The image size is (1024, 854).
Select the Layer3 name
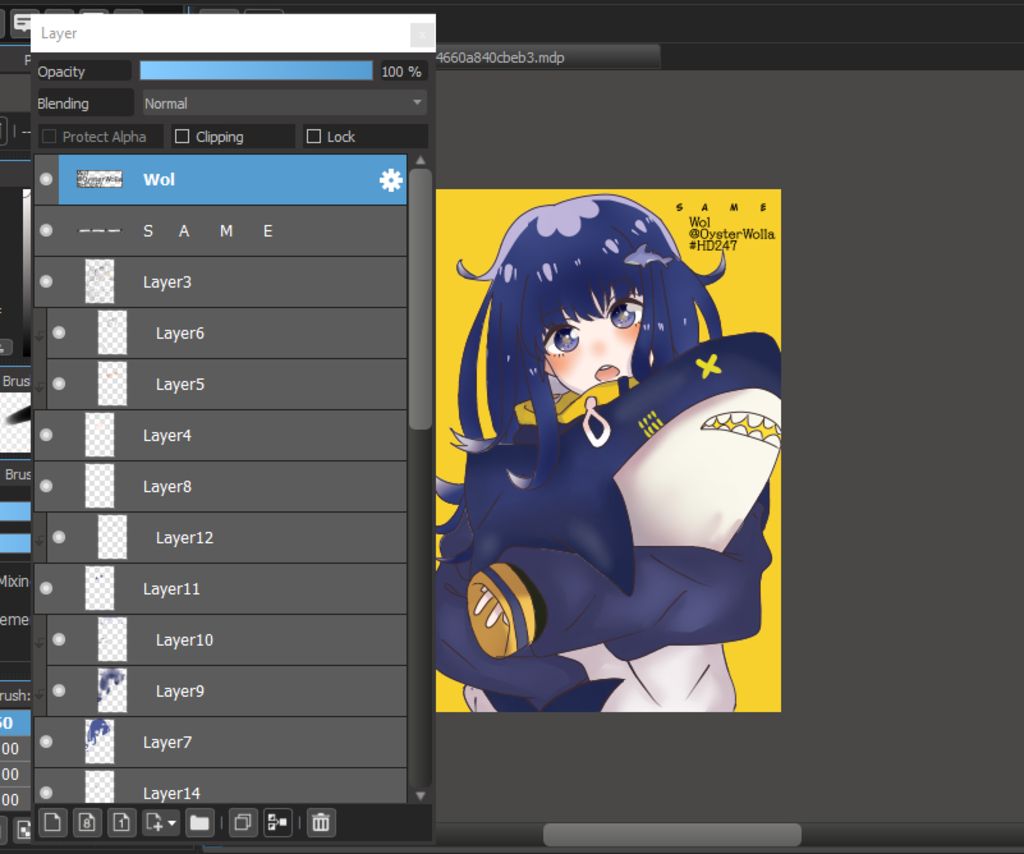tap(167, 282)
